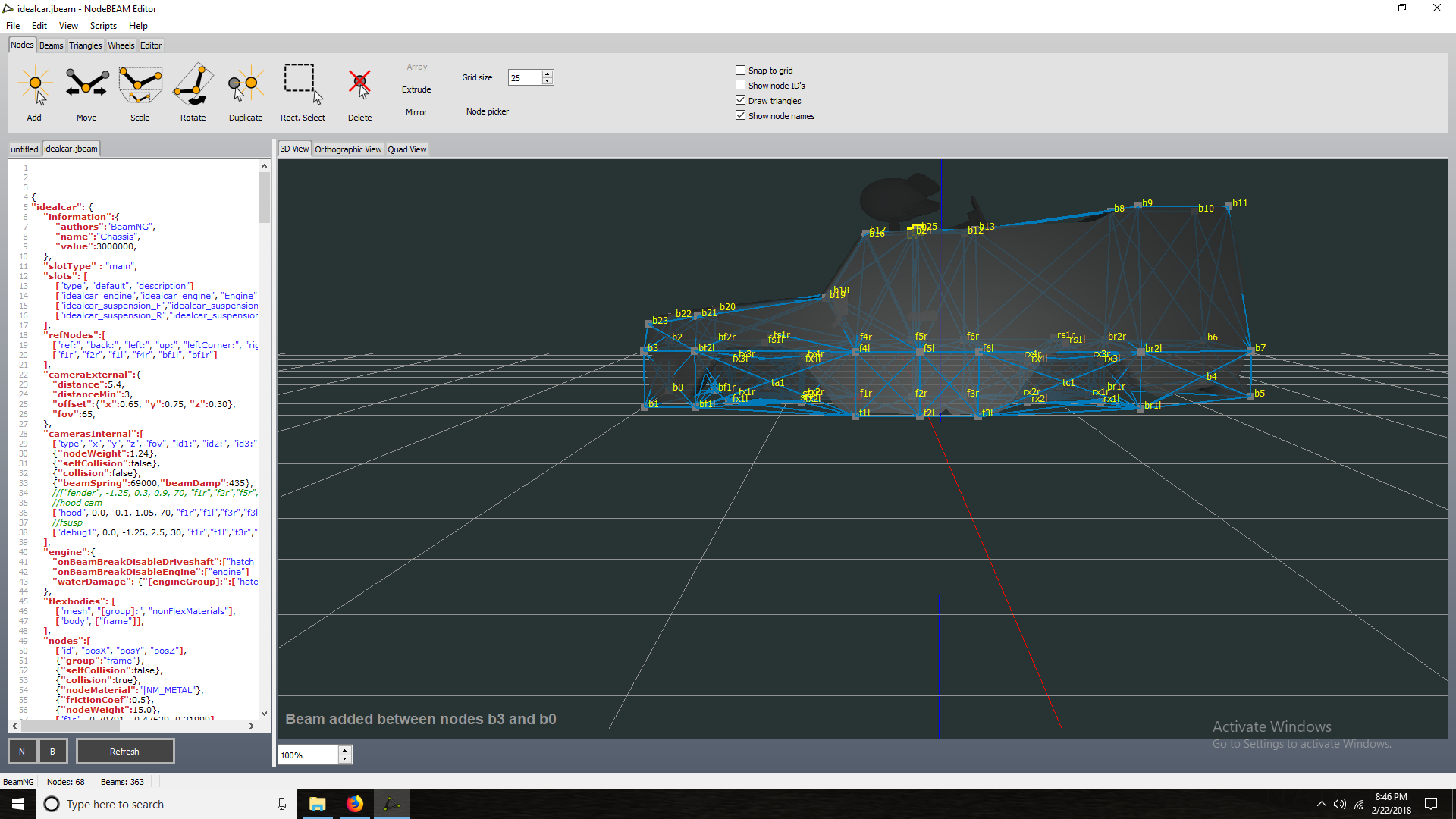The width and height of the screenshot is (1456, 819).
Task: Uncheck Draw triangles option
Action: click(741, 100)
